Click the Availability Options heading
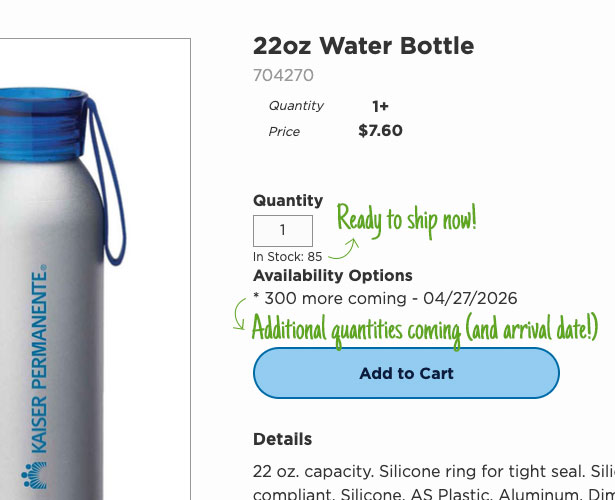The height and width of the screenshot is (500, 615). pos(333,276)
